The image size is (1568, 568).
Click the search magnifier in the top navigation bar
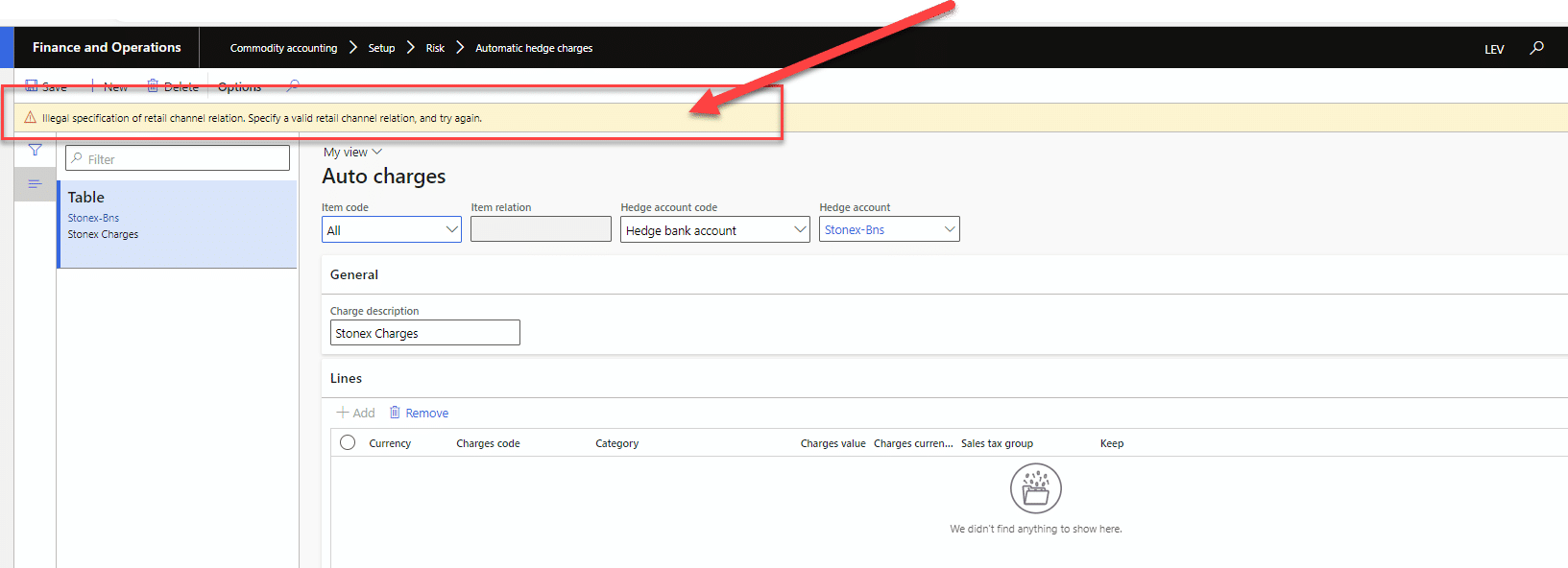(1537, 48)
